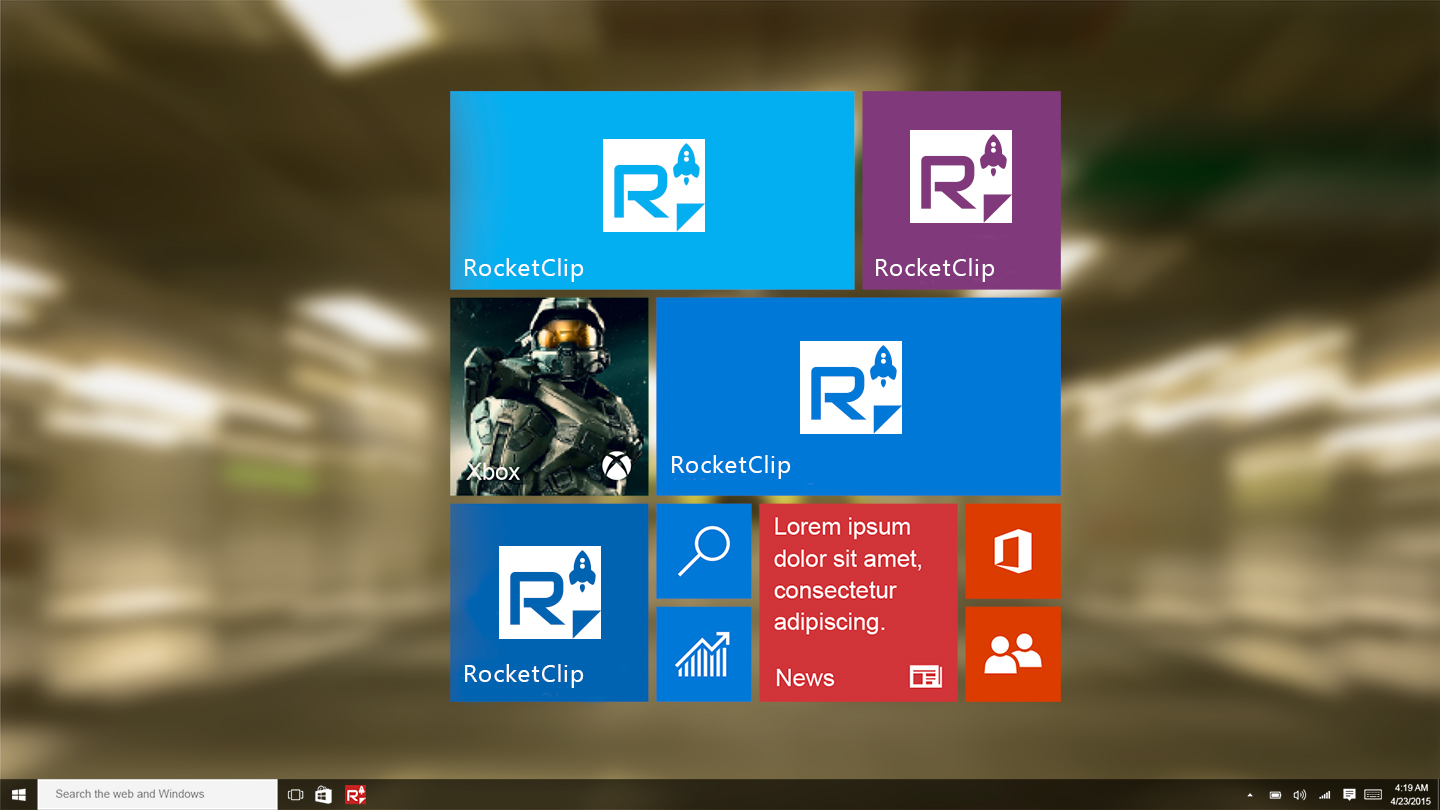Image resolution: width=1440 pixels, height=810 pixels.
Task: Open the wide light-blue RocketClip tile
Action: point(652,190)
